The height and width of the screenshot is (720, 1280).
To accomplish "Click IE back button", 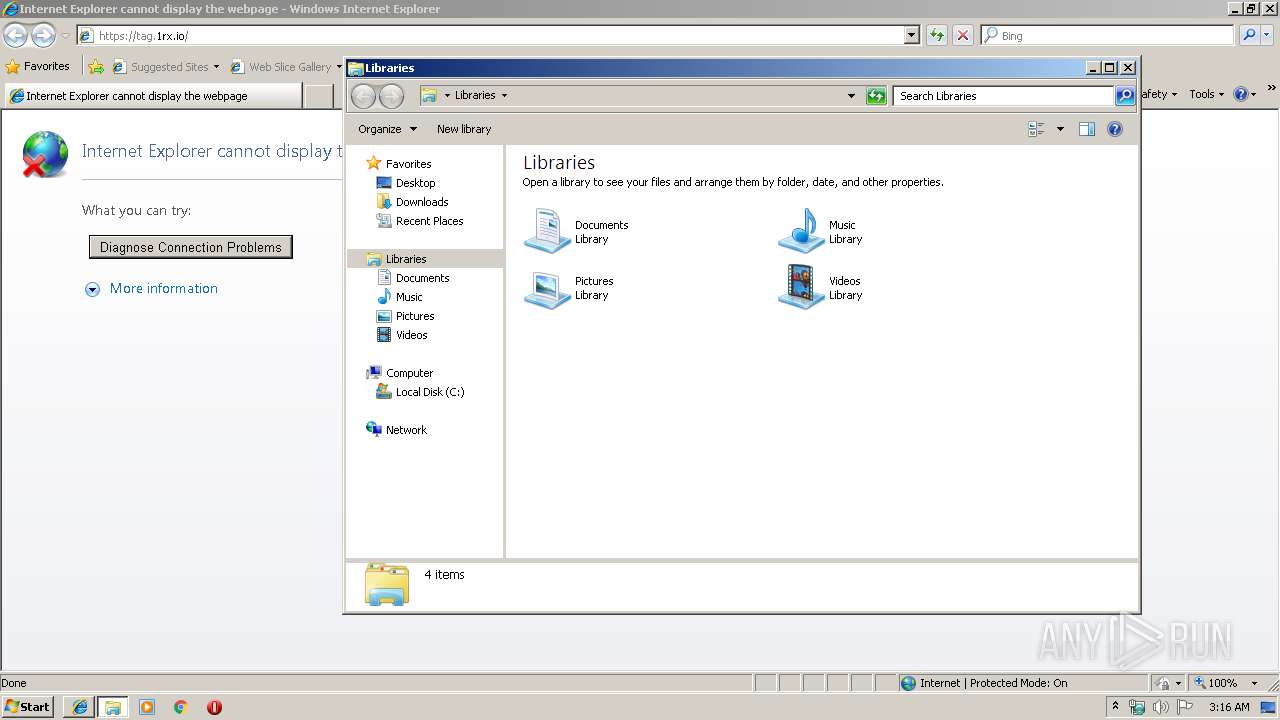I will [x=16, y=36].
